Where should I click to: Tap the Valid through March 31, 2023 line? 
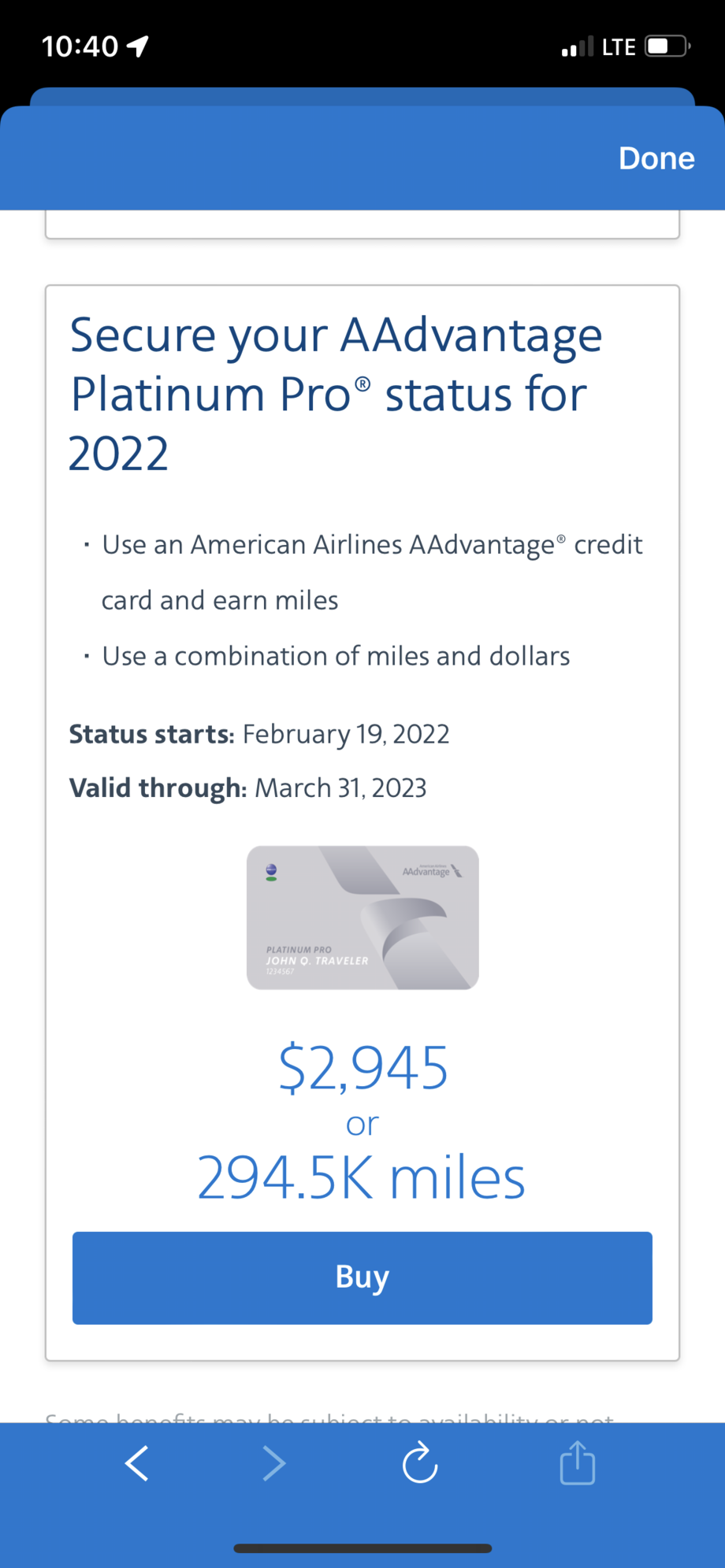247,788
